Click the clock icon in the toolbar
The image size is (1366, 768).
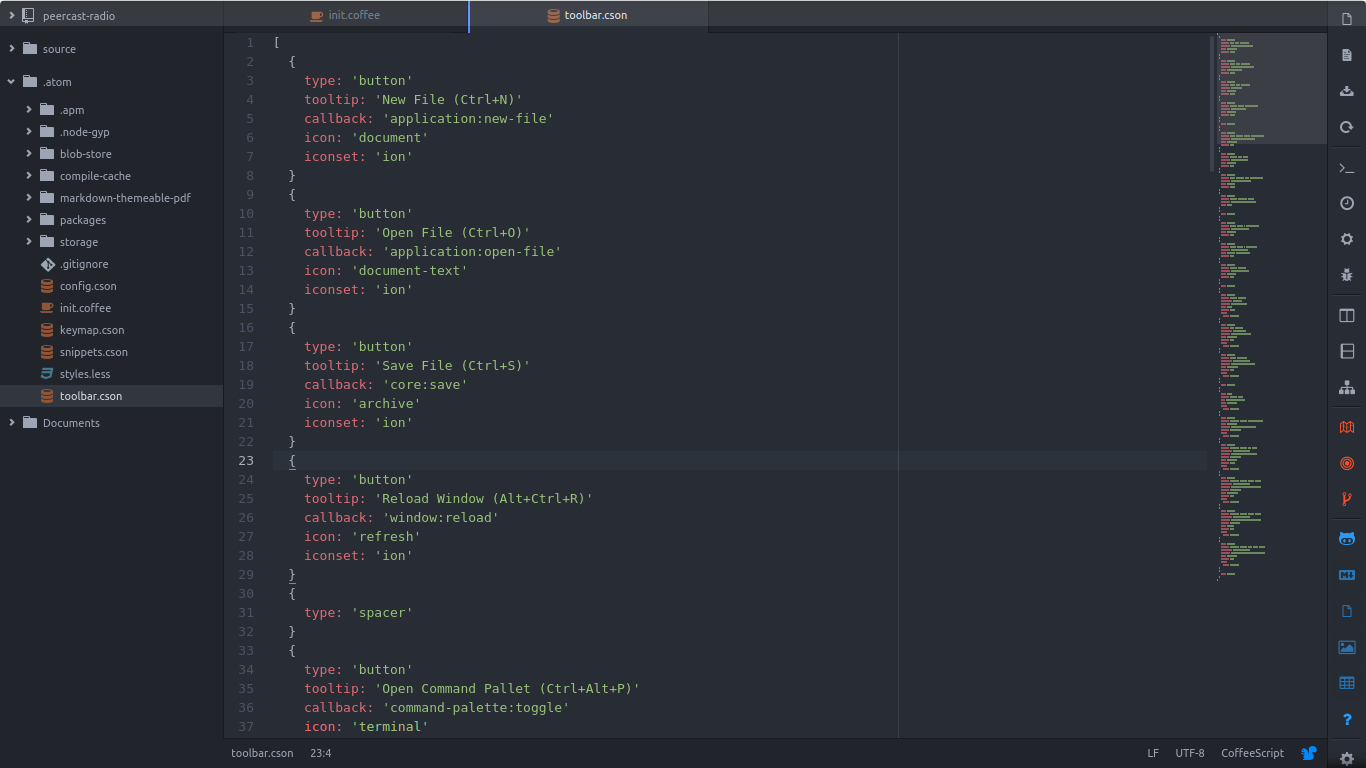(1347, 203)
